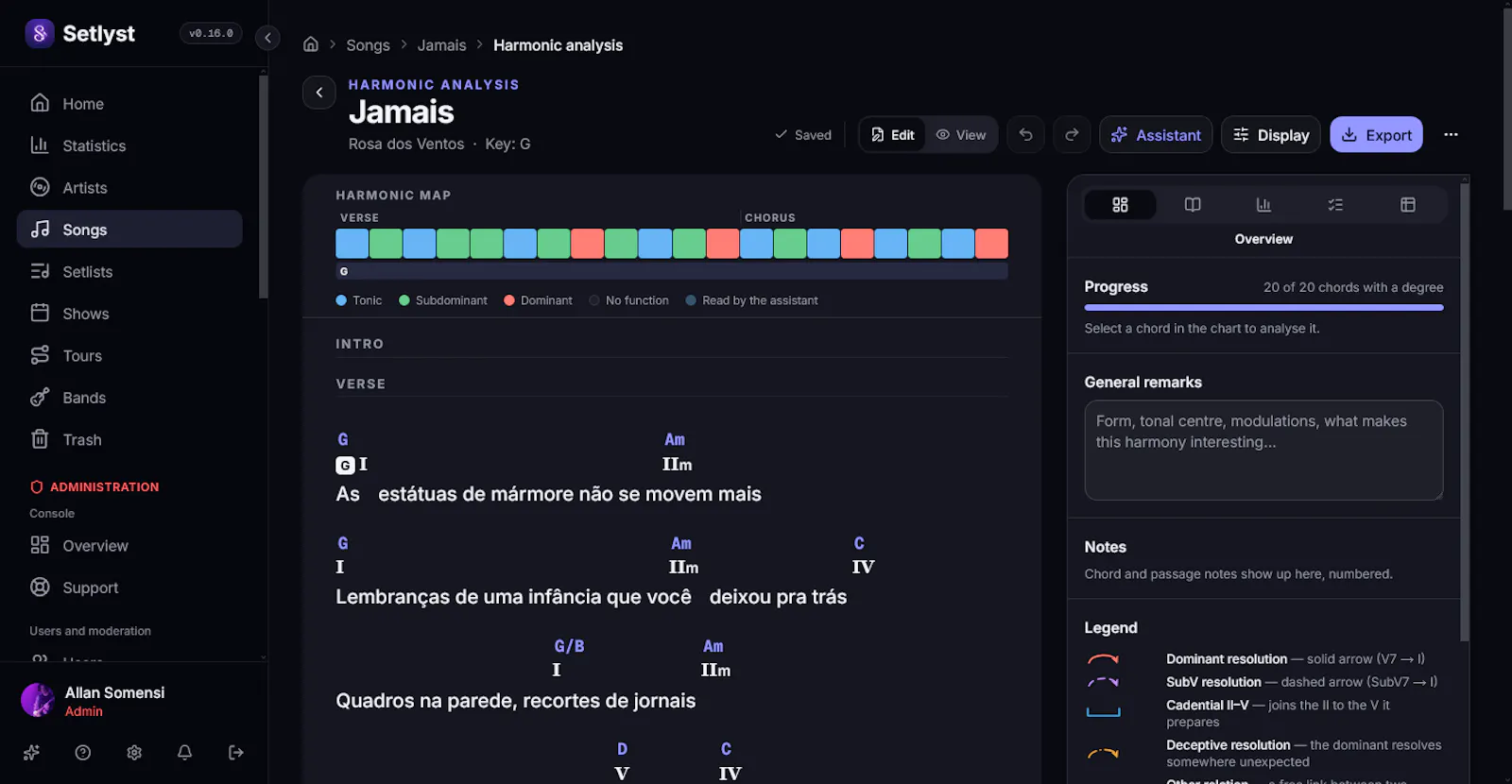Switch to View mode
Viewport: 1512px width, 784px height.
961,135
